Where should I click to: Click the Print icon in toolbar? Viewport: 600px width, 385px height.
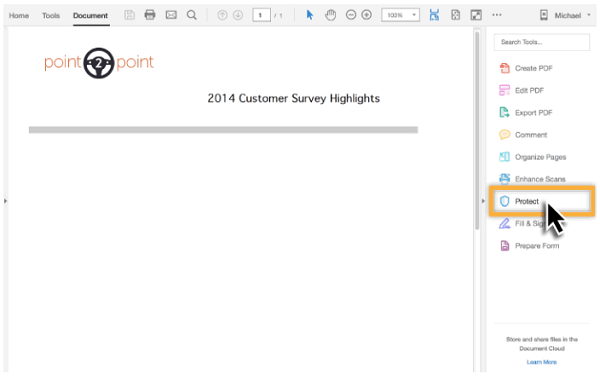point(150,15)
